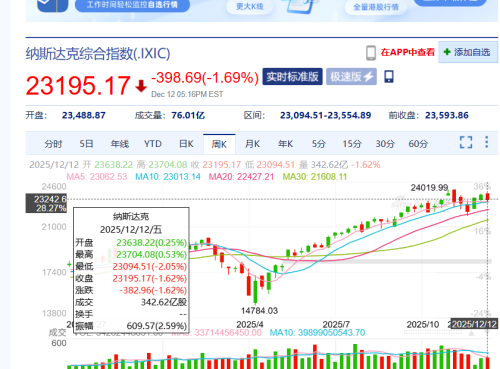Click the tooltip 开盘 value 23638.22(0.25%)
This screenshot has width=500, height=369.
[x=151, y=242]
